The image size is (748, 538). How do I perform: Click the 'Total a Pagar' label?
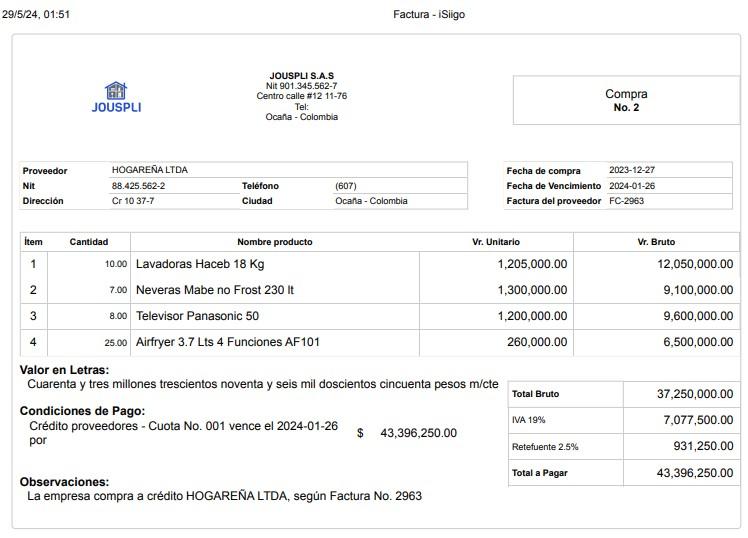(x=540, y=473)
